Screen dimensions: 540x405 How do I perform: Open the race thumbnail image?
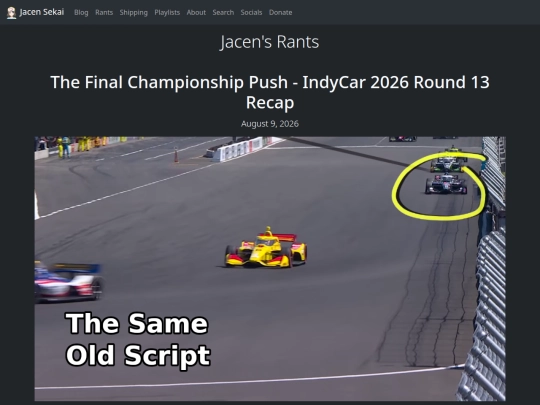pos(270,269)
